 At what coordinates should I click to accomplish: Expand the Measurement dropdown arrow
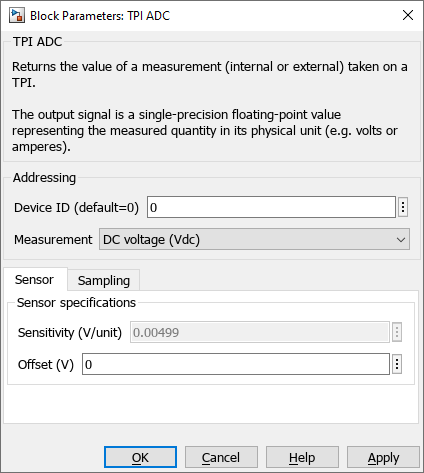point(401,240)
